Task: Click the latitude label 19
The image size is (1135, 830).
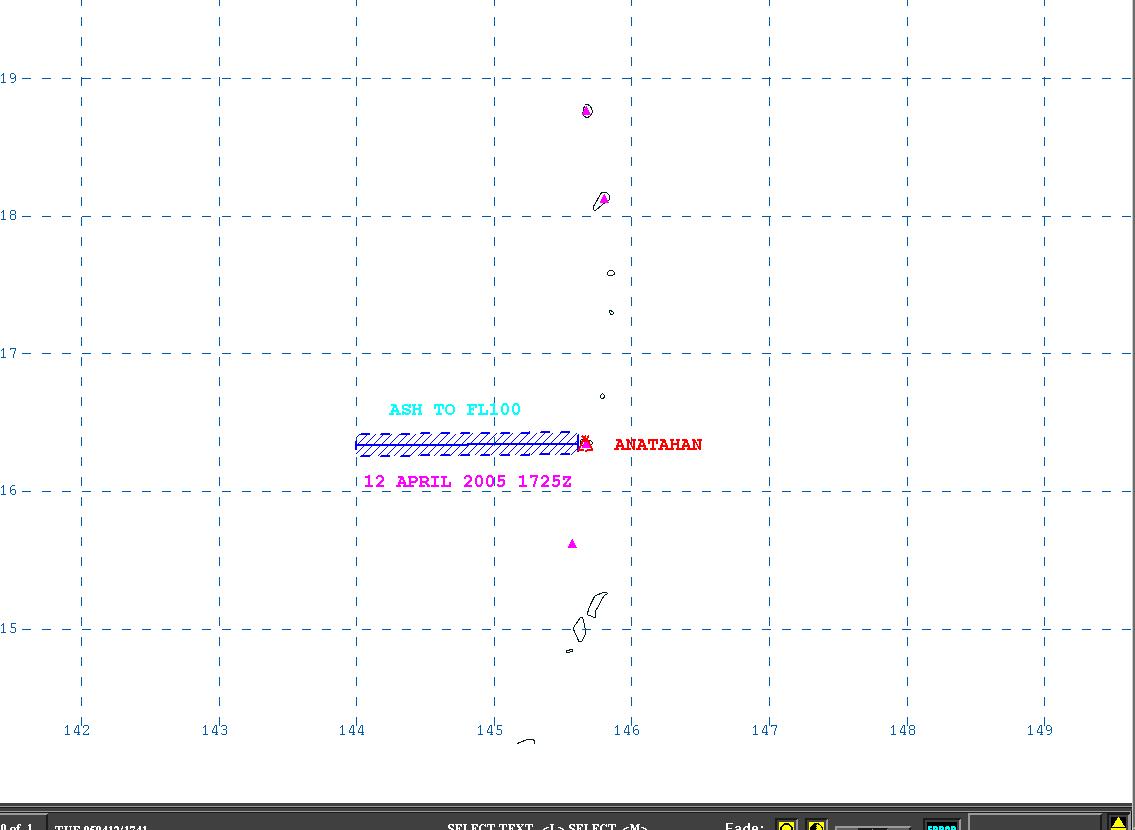Action: 9,78
